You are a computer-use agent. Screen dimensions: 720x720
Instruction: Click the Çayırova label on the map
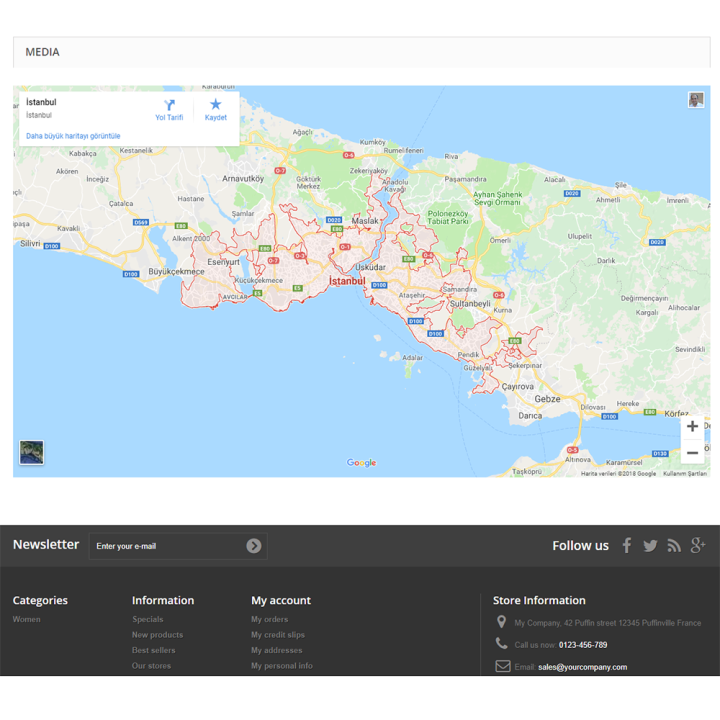[518, 387]
